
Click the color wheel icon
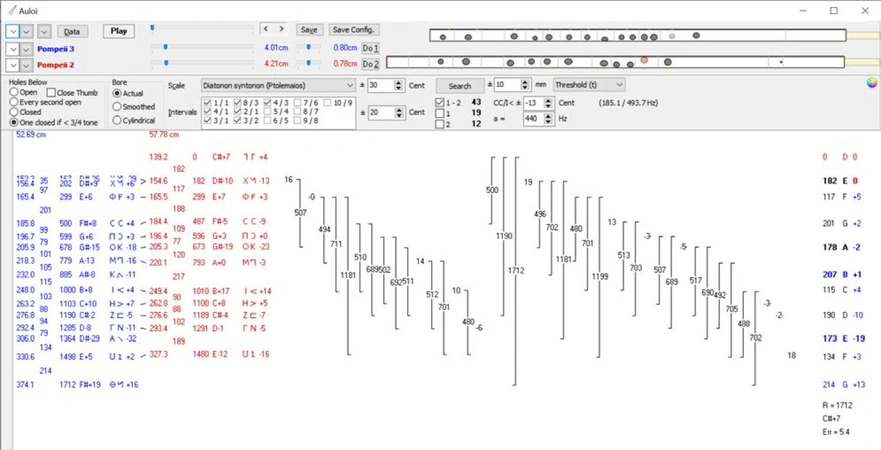coord(871,83)
